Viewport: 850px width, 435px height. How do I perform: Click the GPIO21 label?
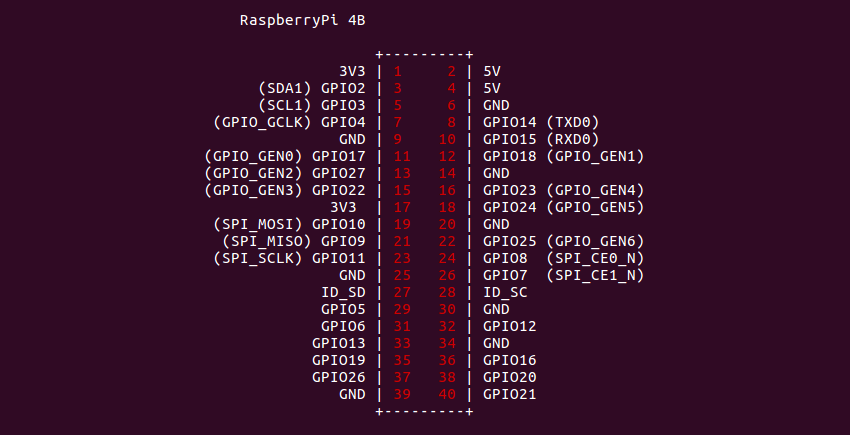(x=510, y=395)
